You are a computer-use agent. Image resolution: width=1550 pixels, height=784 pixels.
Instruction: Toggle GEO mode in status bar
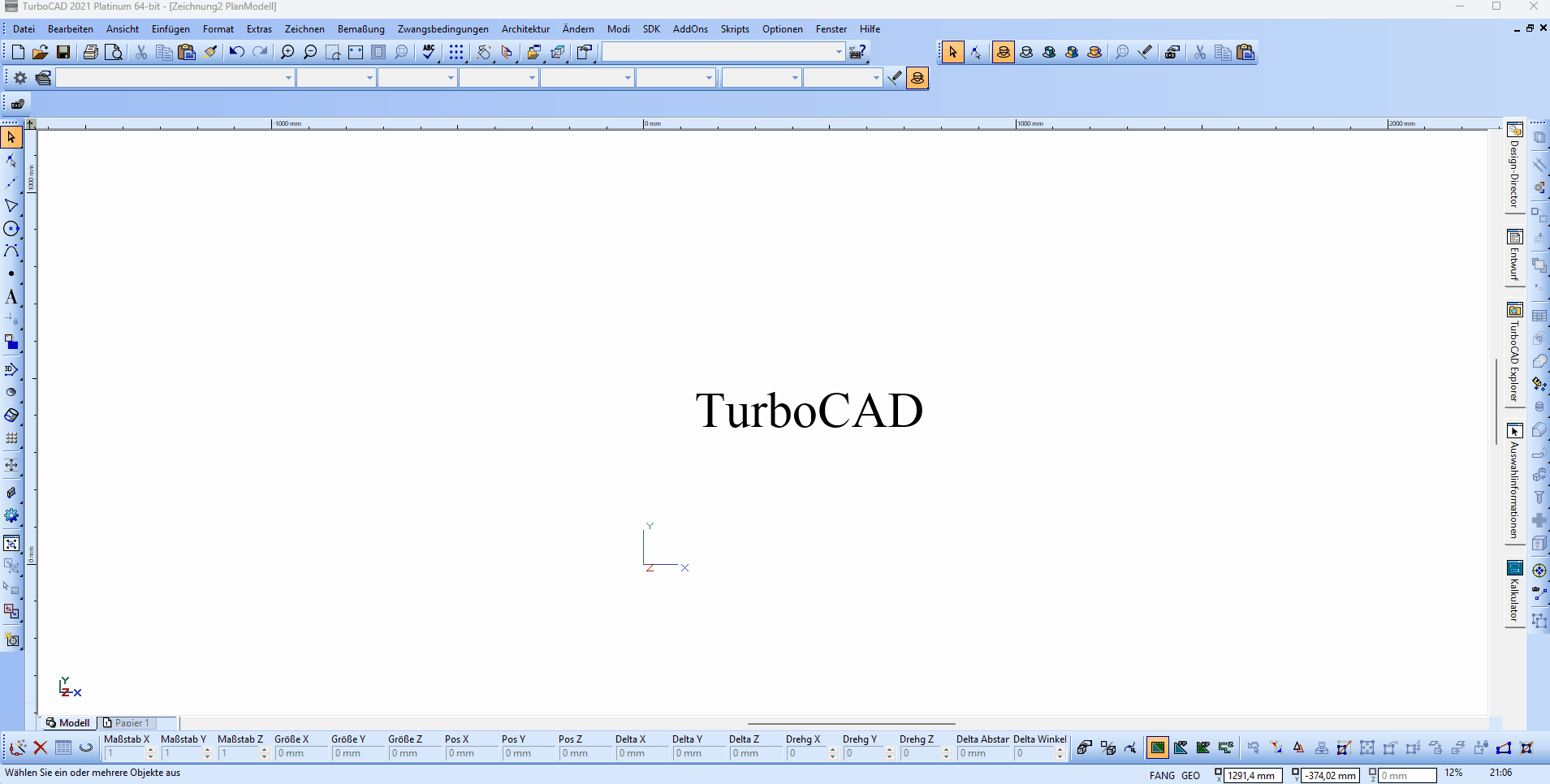tap(1190, 775)
